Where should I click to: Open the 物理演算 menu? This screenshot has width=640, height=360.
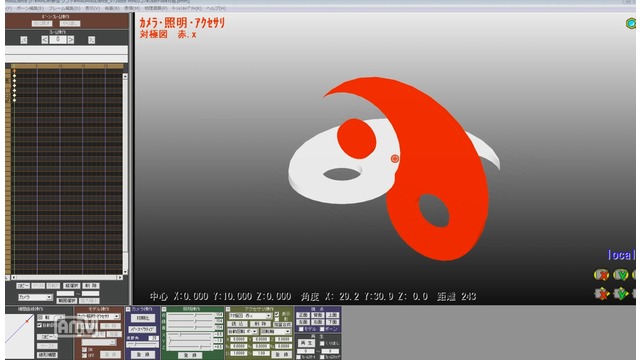[x=156, y=8]
